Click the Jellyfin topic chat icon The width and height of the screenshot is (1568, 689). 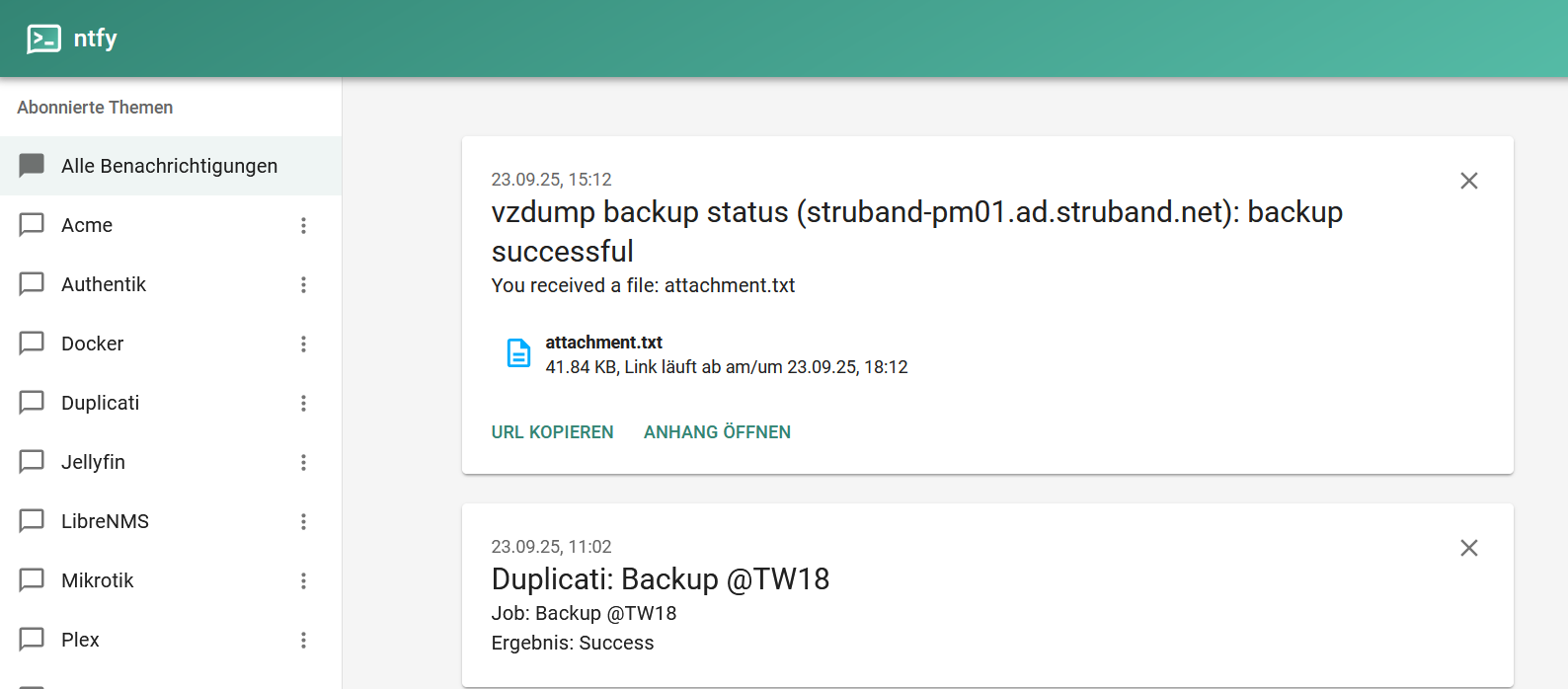pos(32,462)
